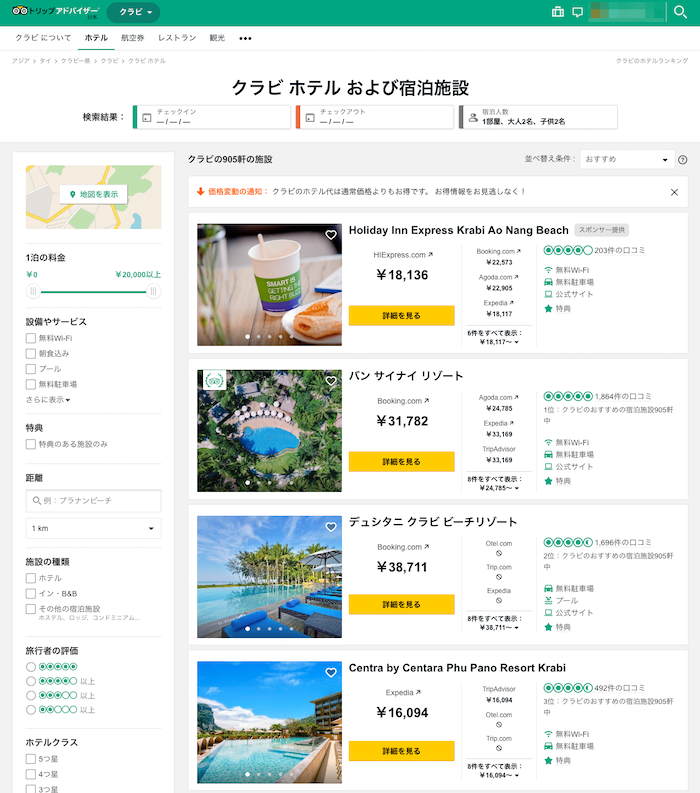The width and height of the screenshot is (700, 793).
Task: Enable 特典のある施設のみ filter
Action: pyautogui.click(x=31, y=444)
